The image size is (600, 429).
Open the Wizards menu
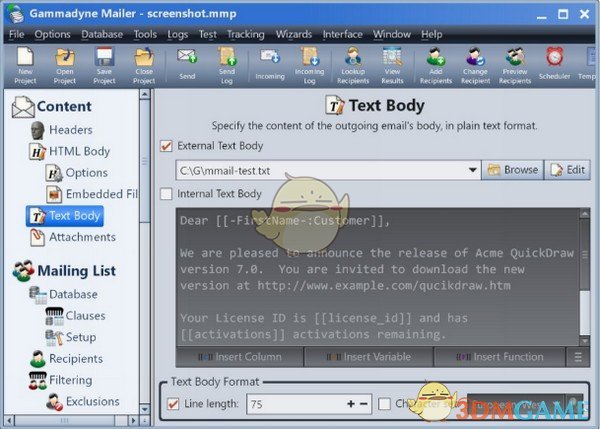click(294, 34)
